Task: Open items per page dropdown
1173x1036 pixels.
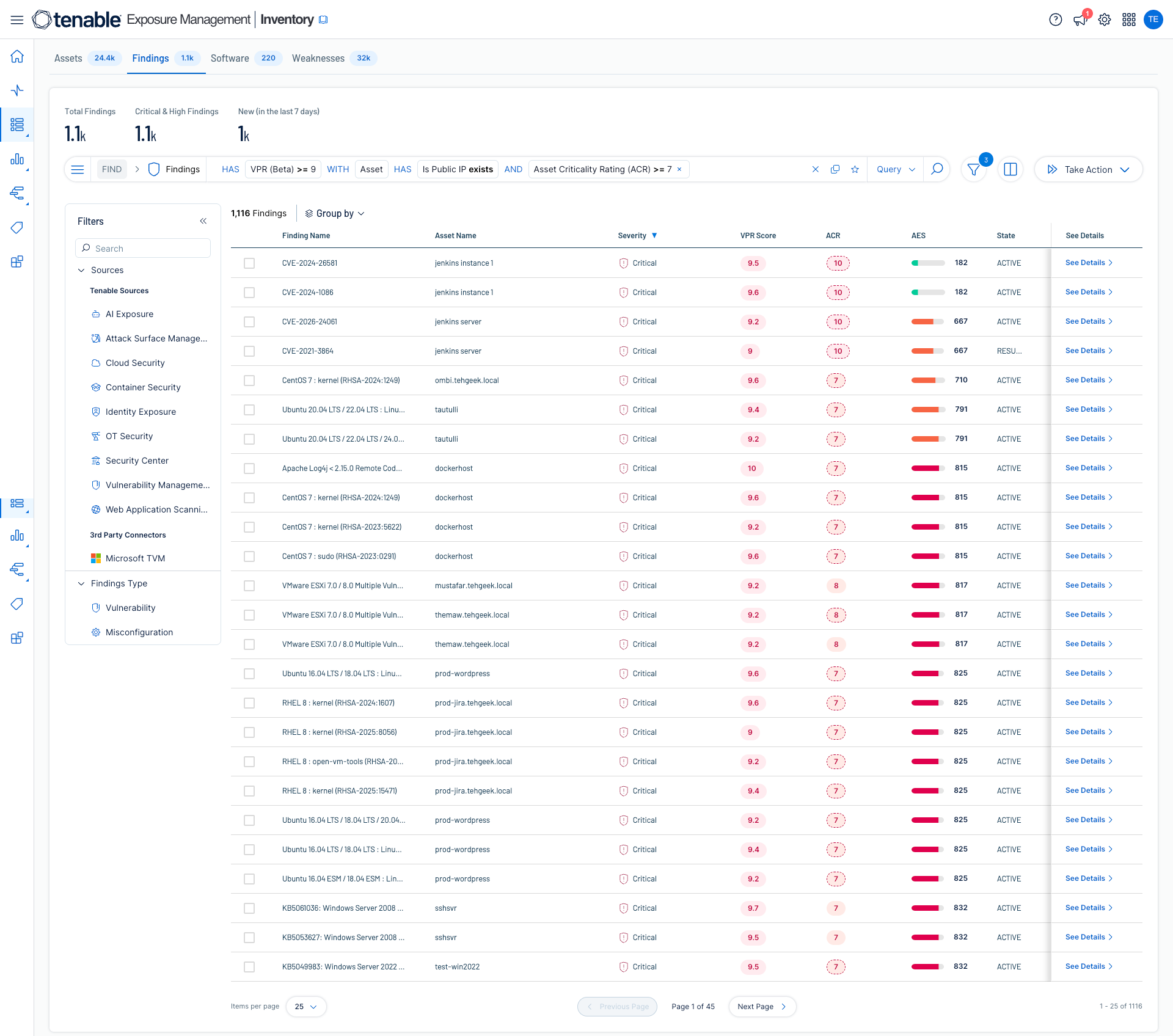Action: (x=305, y=1007)
